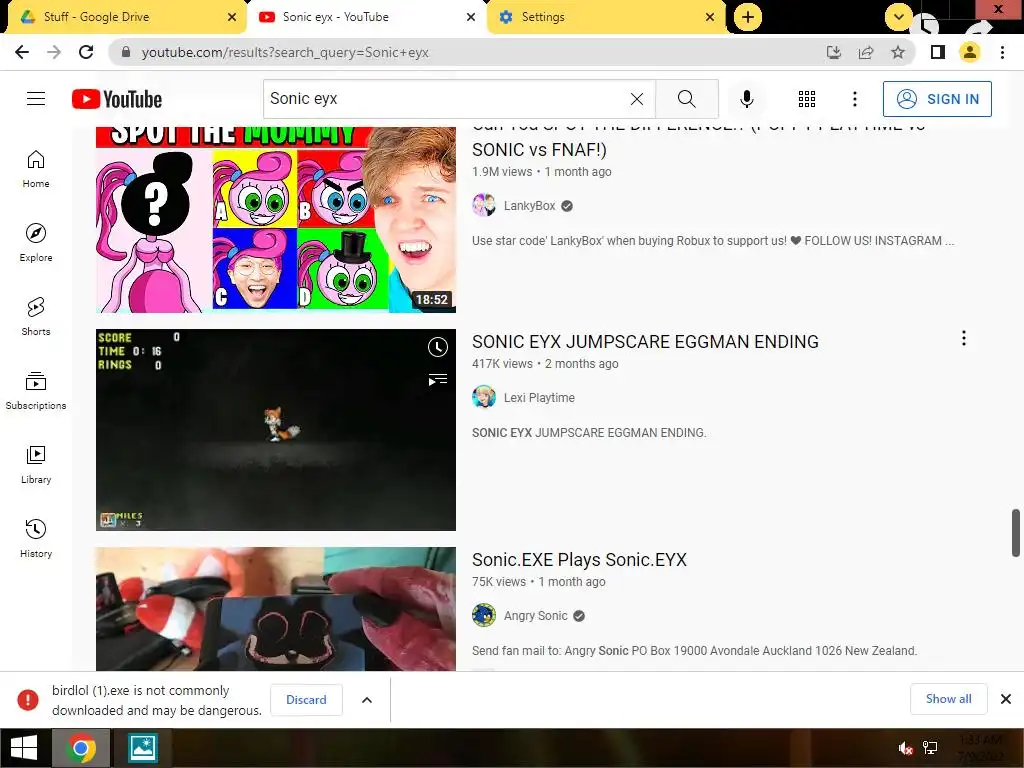Viewport: 1024px width, 768px height.
Task: Open more options for SONIC EYX JUMPSCARE video
Action: click(963, 338)
